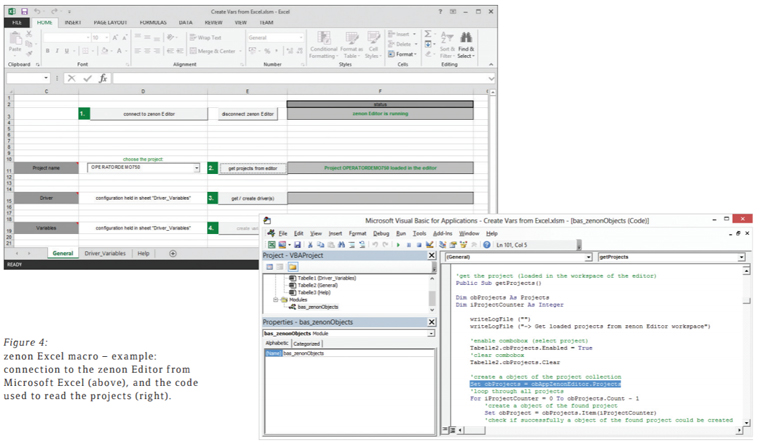Switch to the Excel INSERT ribbon tab

73,22
